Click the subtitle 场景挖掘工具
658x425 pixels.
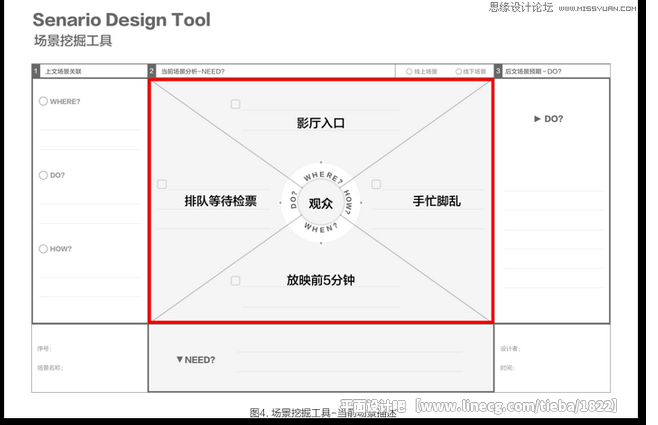click(x=73, y=41)
